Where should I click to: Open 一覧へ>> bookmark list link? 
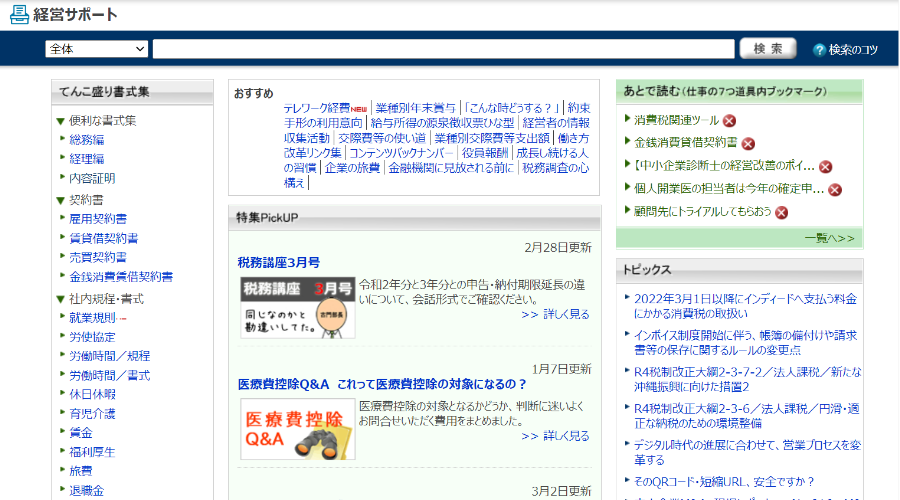pyautogui.click(x=829, y=238)
